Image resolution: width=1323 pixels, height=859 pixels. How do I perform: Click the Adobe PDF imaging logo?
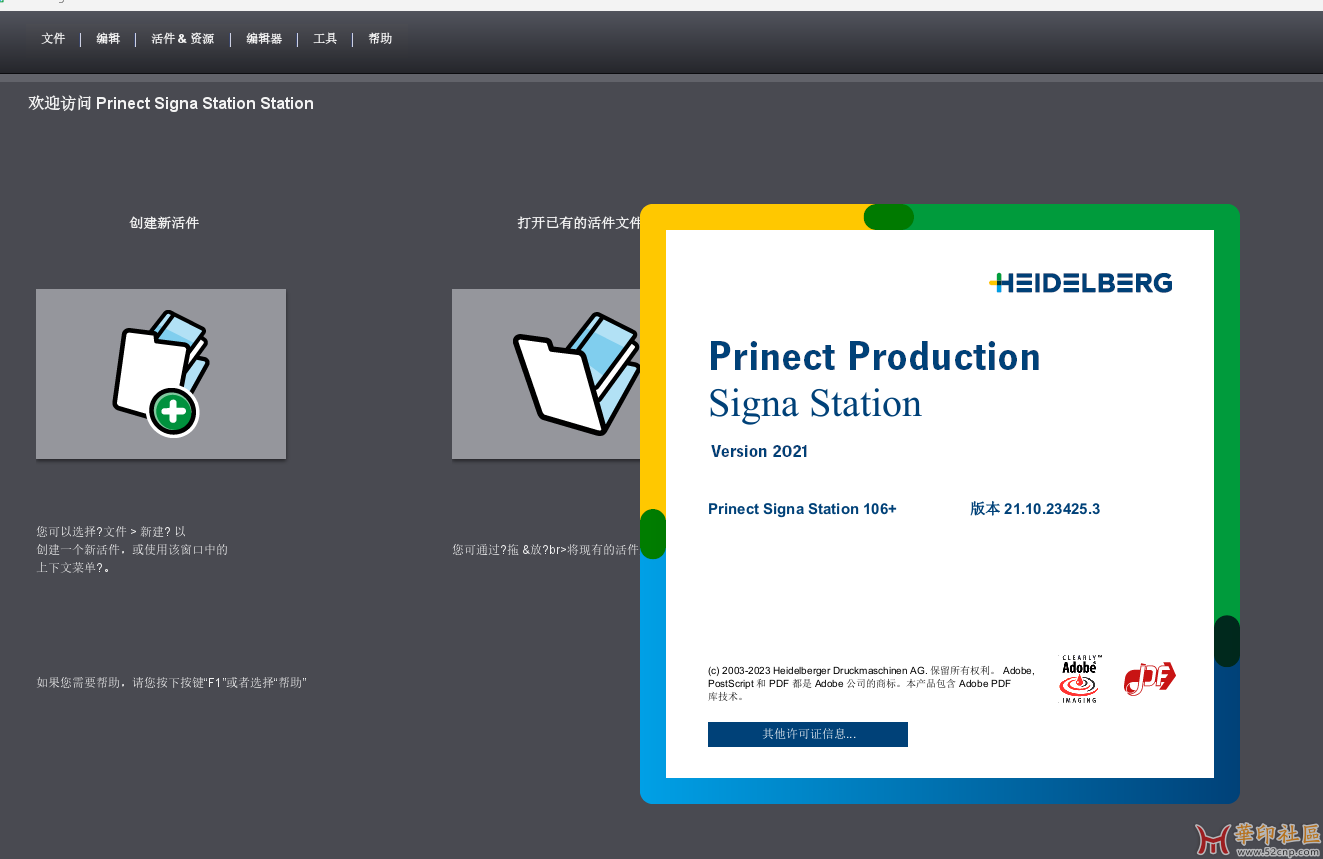pos(1079,679)
